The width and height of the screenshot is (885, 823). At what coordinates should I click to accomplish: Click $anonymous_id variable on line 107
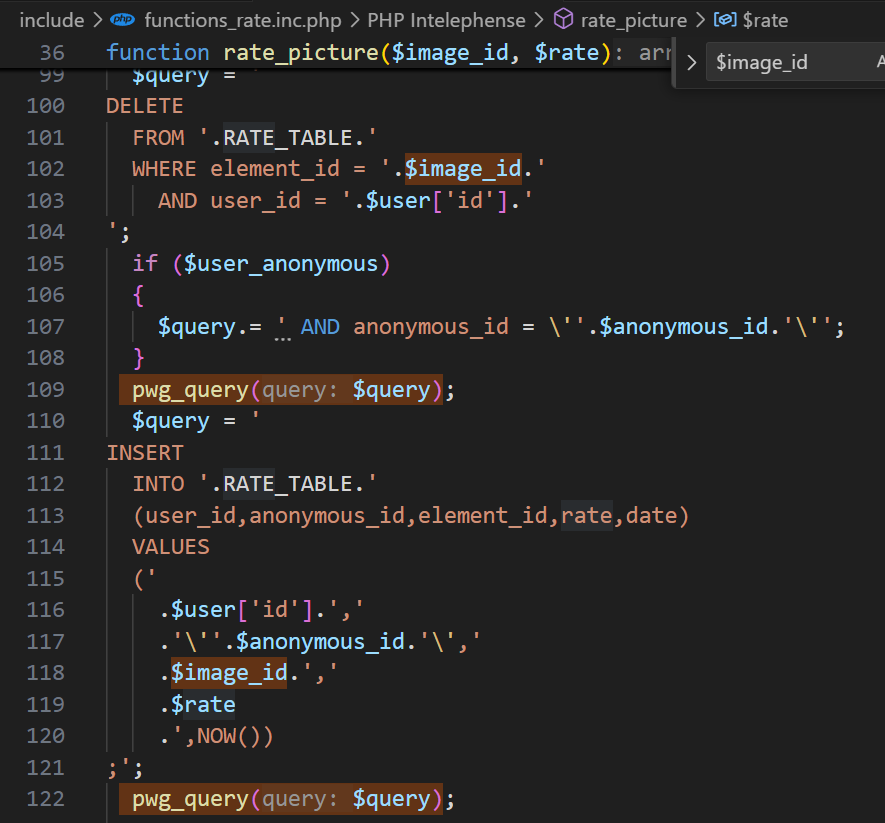tap(684, 327)
